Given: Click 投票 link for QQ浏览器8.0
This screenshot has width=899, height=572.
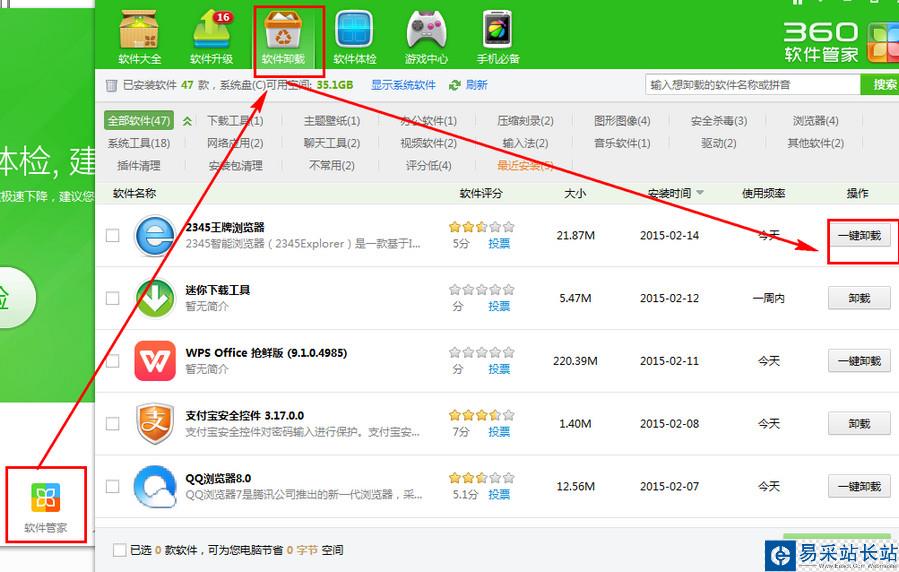Looking at the screenshot, I should (499, 494).
